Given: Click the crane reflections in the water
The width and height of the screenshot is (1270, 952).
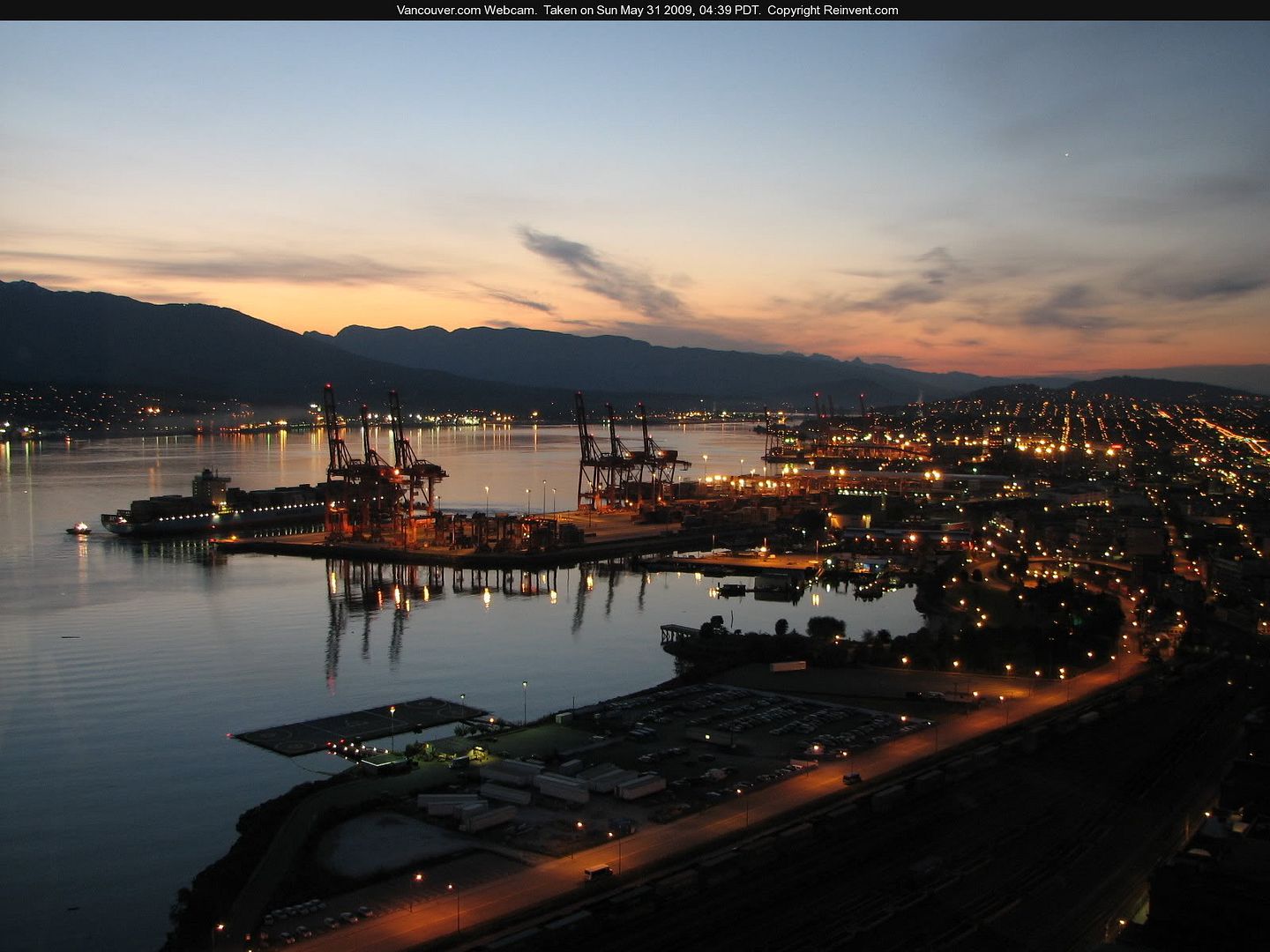Looking at the screenshot, I should pos(370,608).
